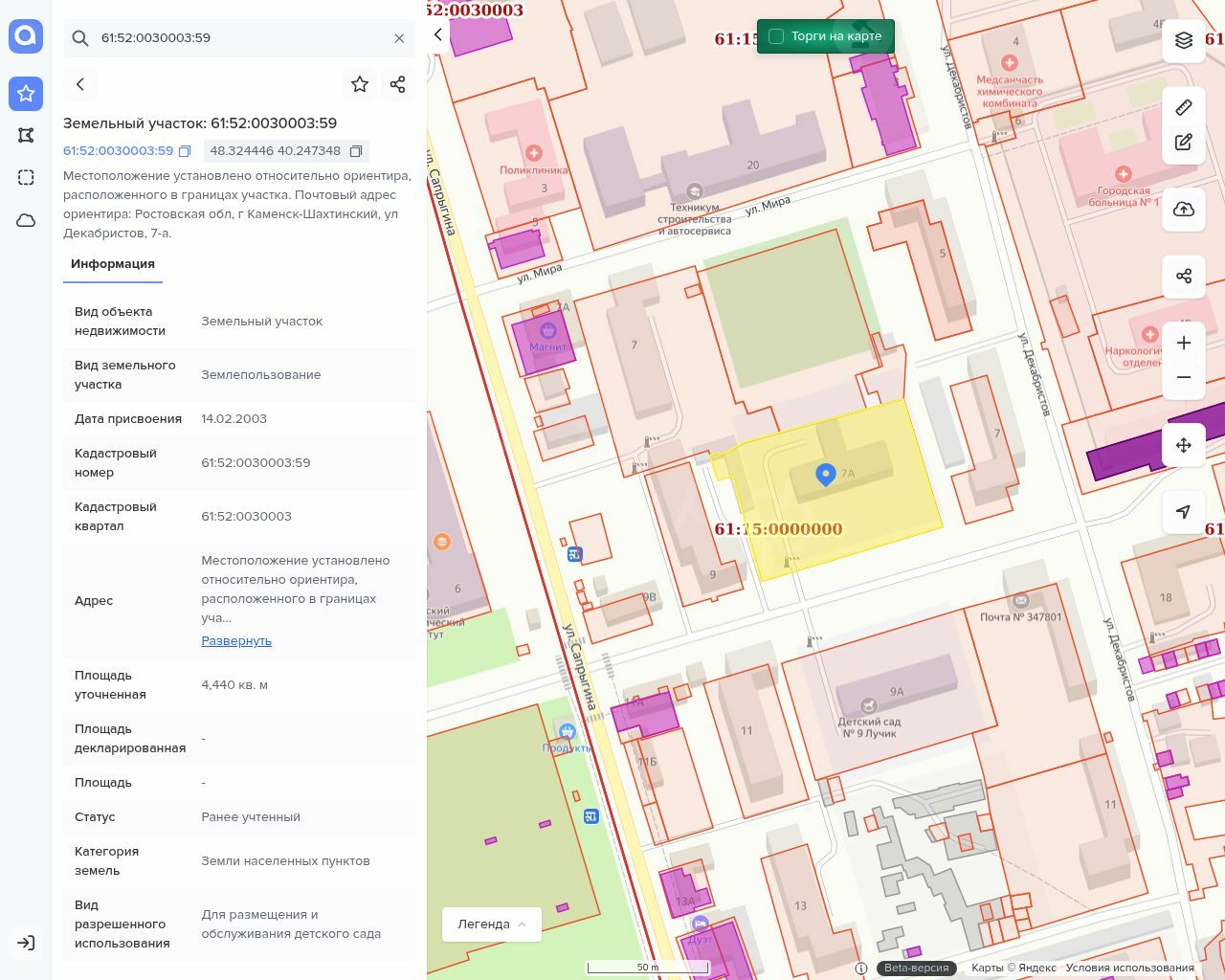Click the cloud upload icon on map
The height and width of the screenshot is (980, 1225).
[1184, 210]
